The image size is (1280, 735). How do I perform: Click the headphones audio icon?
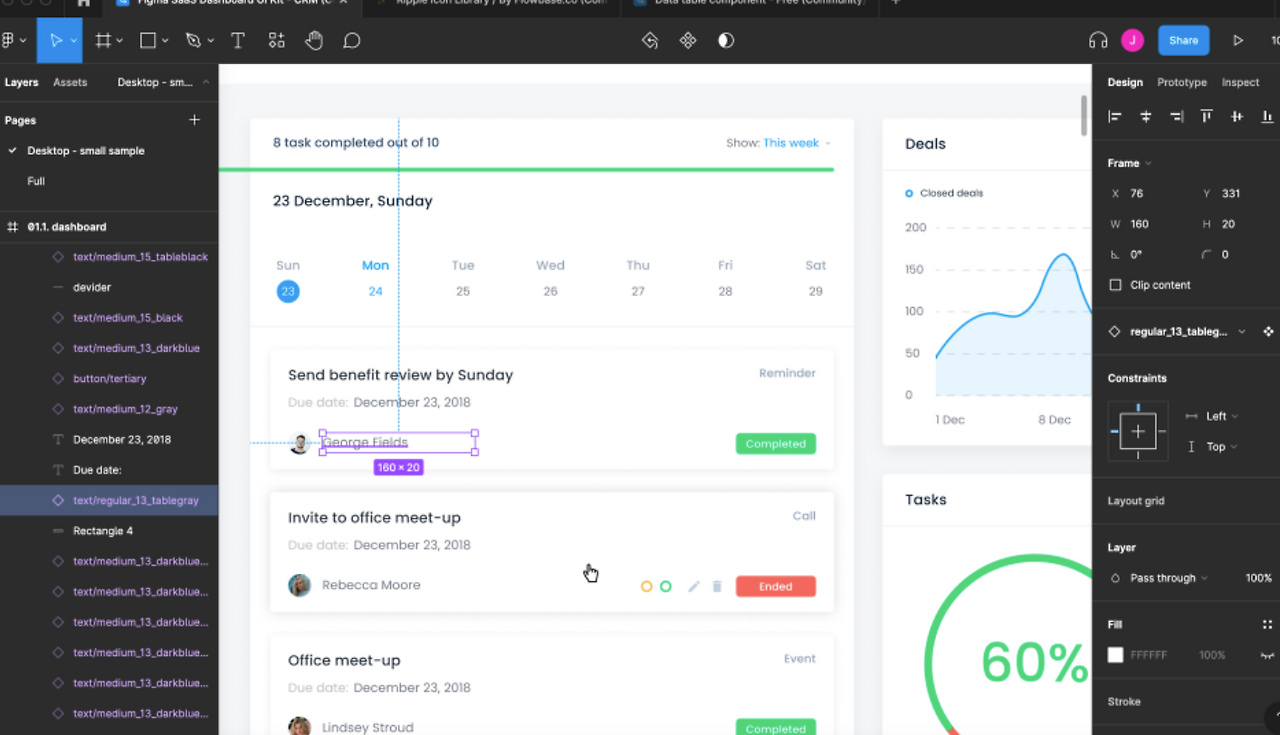coord(1098,41)
